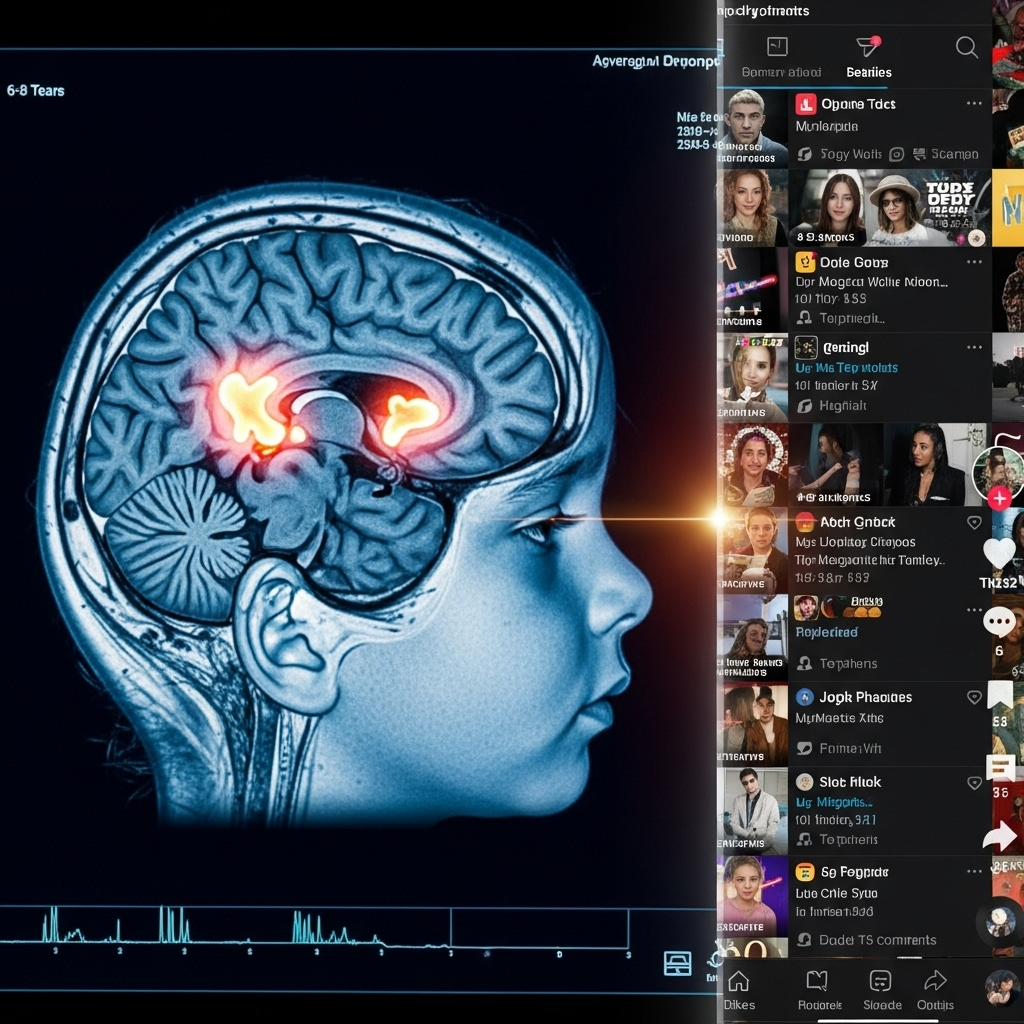Open the Rotorek icon in bottom navigation
This screenshot has width=1024, height=1024.
817,980
